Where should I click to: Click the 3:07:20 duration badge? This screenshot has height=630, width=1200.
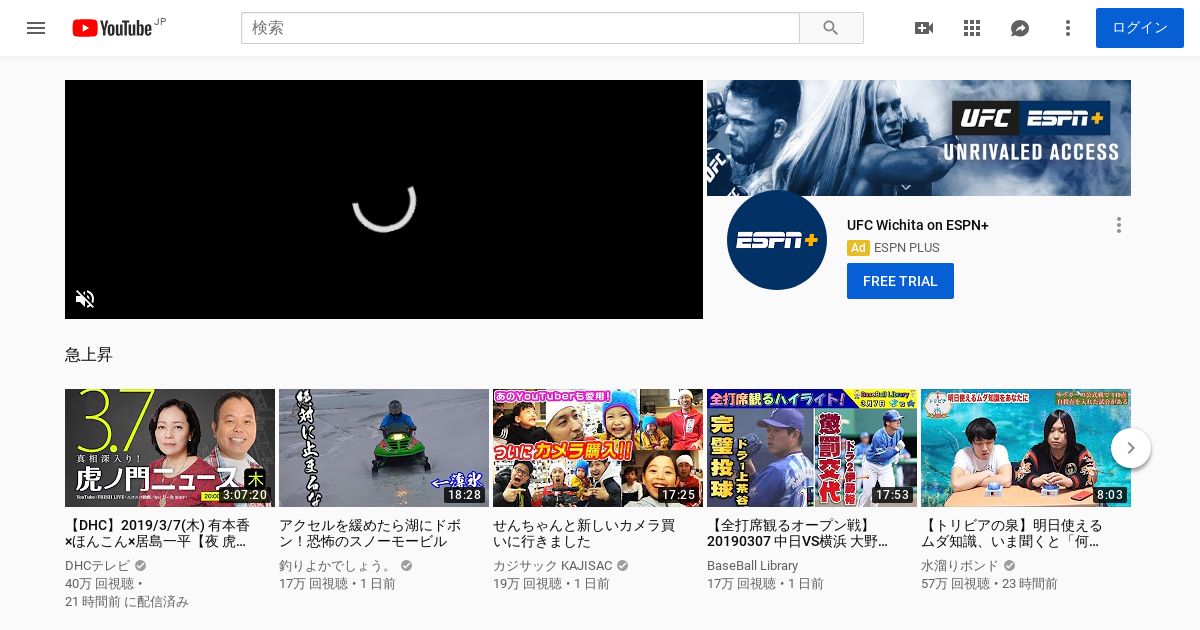pyautogui.click(x=245, y=495)
